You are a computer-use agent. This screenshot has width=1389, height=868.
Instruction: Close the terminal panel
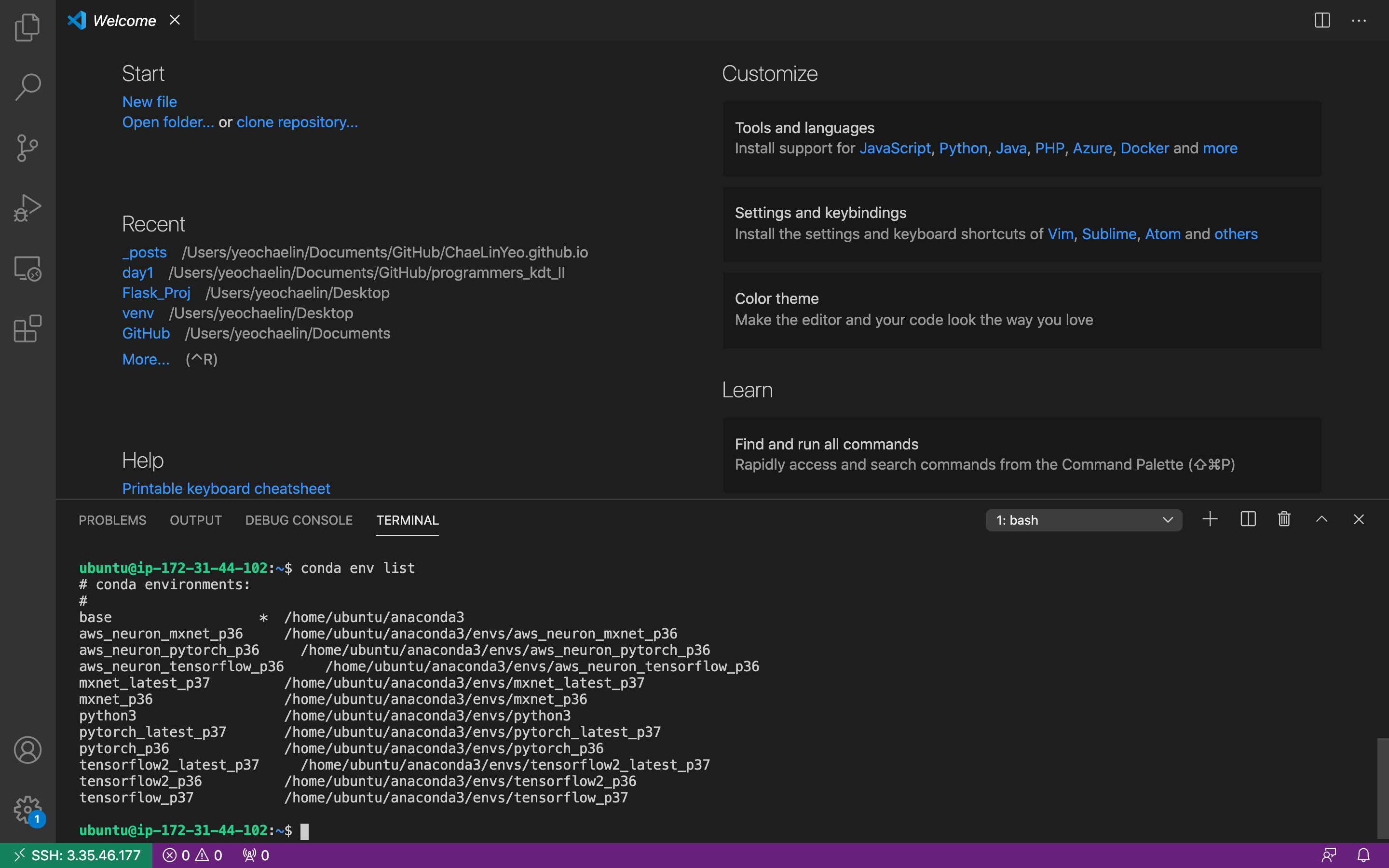click(1359, 519)
